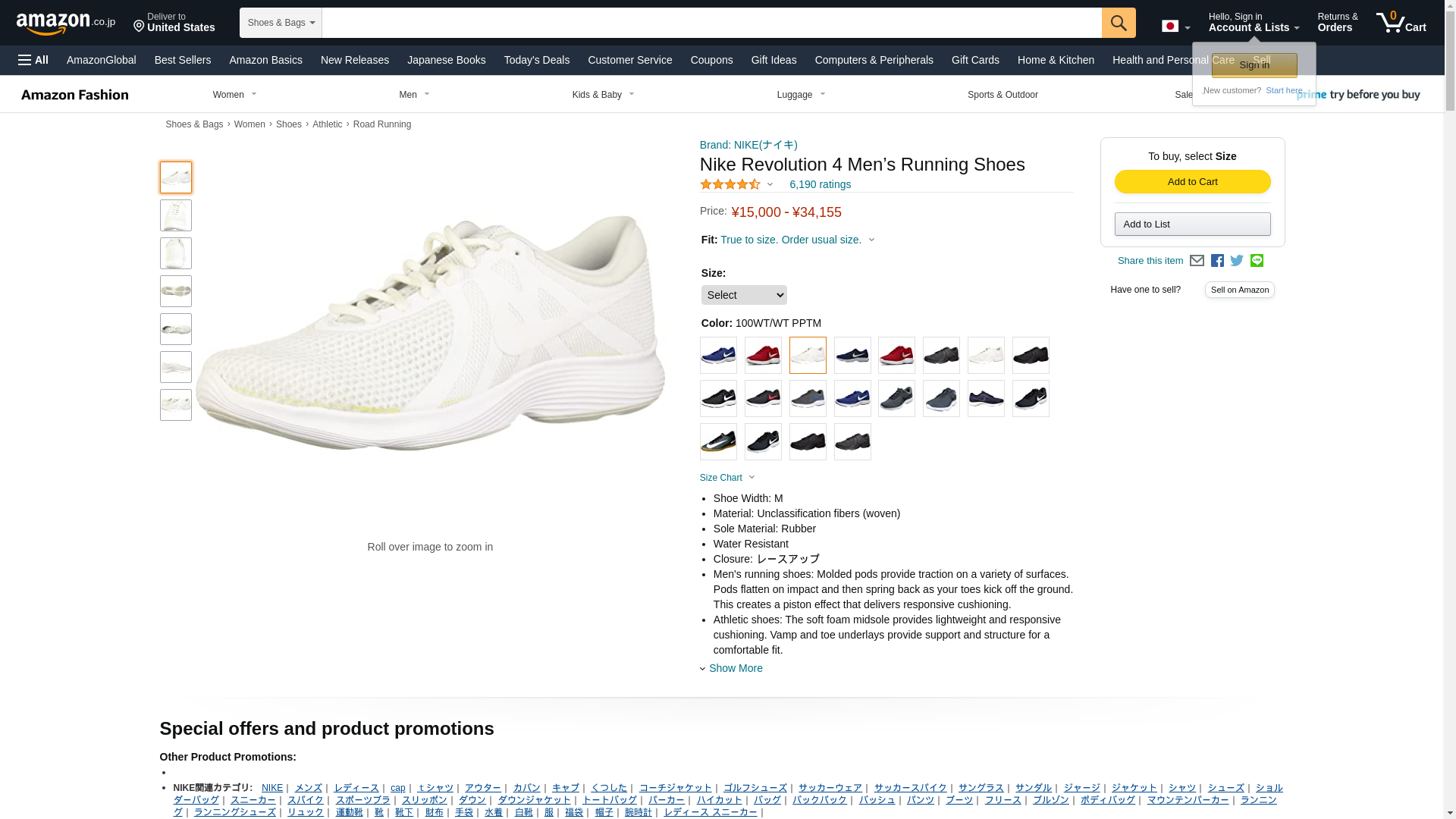The width and height of the screenshot is (1456, 819).
Task: Open the shopping cart icon
Action: coord(1401,23)
